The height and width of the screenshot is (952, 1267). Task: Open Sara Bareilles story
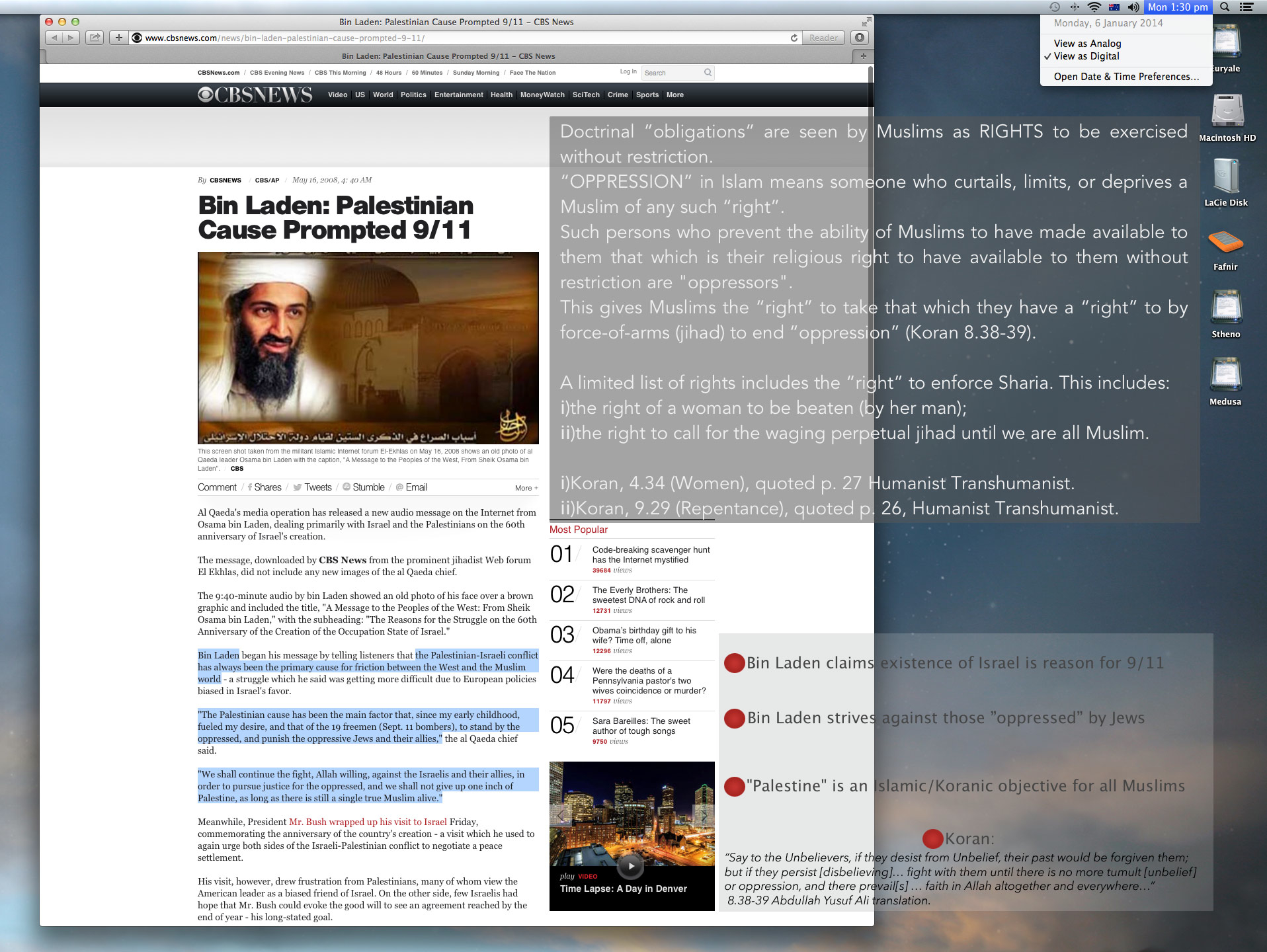point(641,726)
